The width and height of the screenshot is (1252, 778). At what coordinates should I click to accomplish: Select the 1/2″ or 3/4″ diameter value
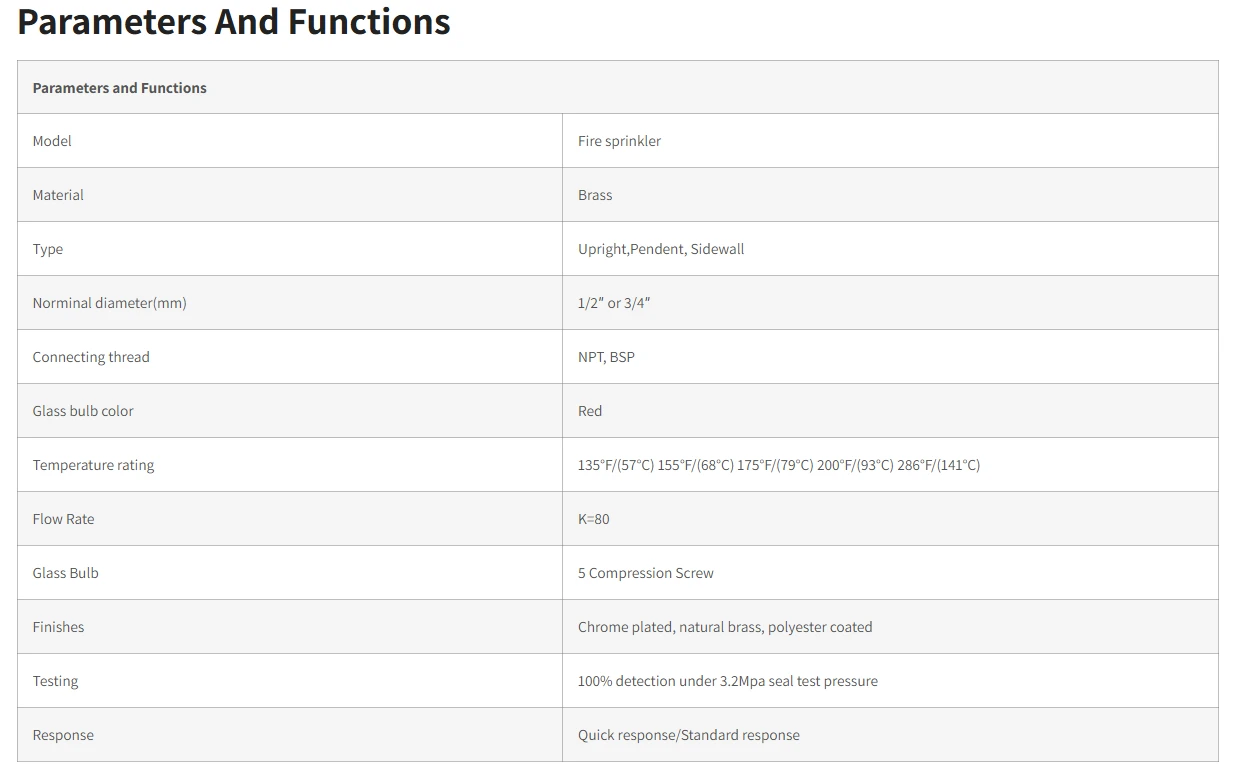(x=614, y=303)
